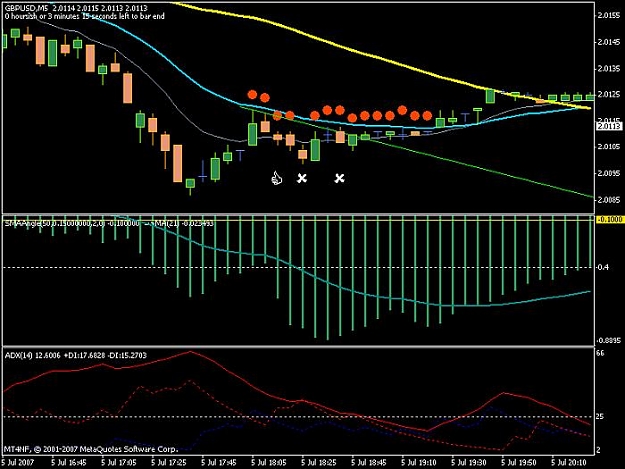Click the 2.0145 price scale label
This screenshot has width=625, height=469.
609,42
